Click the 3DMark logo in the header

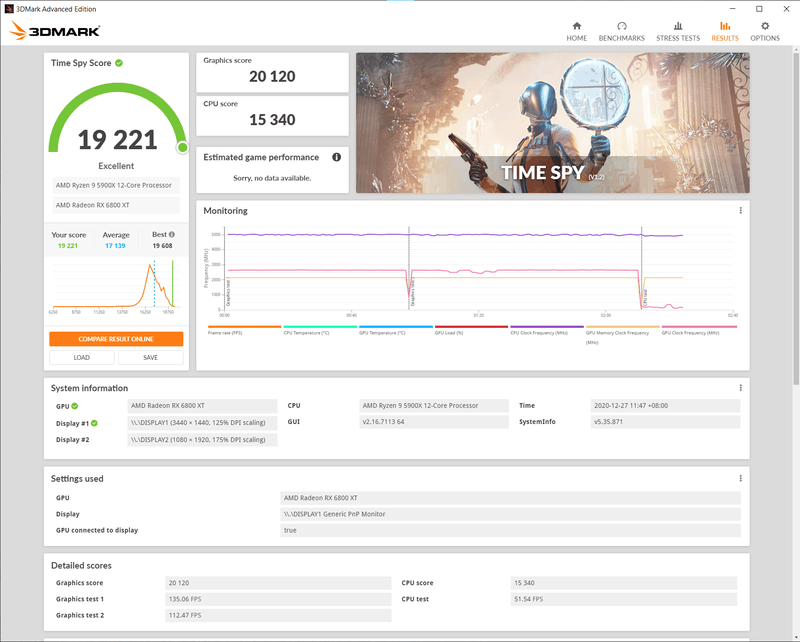click(55, 31)
